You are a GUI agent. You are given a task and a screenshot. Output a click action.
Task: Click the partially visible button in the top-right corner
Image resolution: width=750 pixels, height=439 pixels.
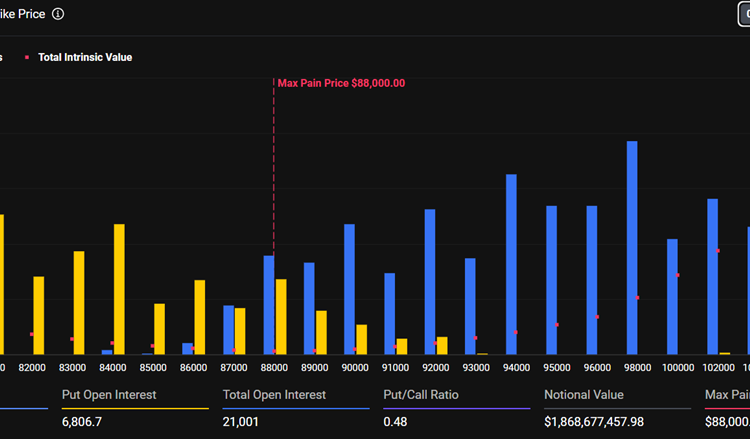click(x=742, y=14)
